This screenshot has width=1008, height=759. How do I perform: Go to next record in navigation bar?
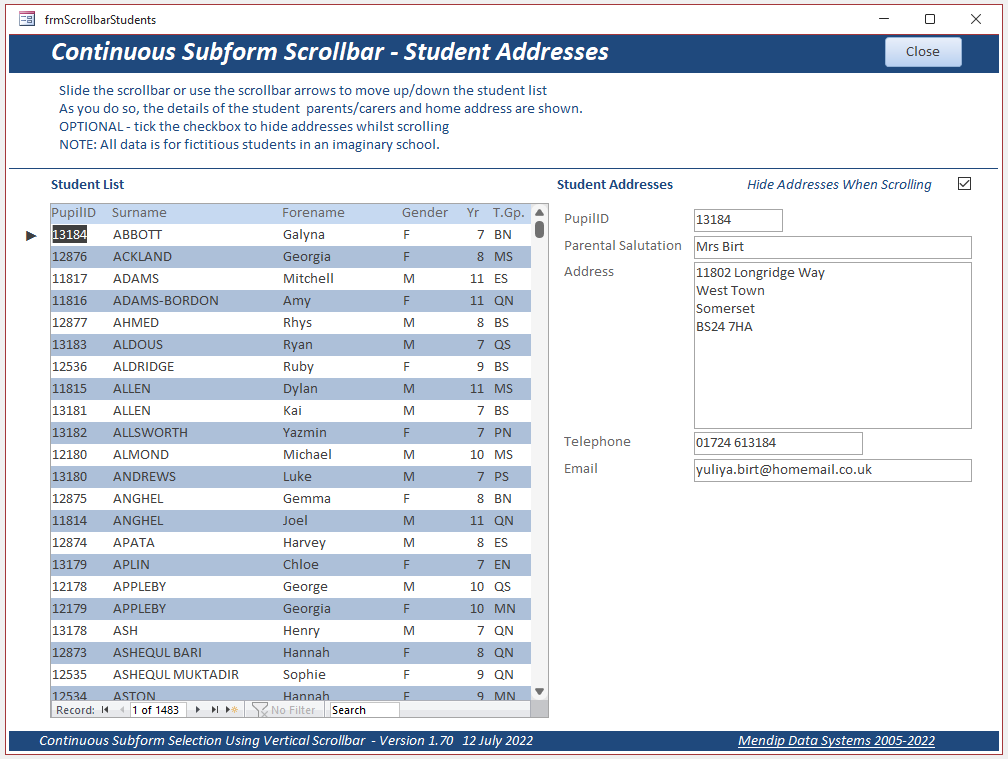[x=197, y=710]
